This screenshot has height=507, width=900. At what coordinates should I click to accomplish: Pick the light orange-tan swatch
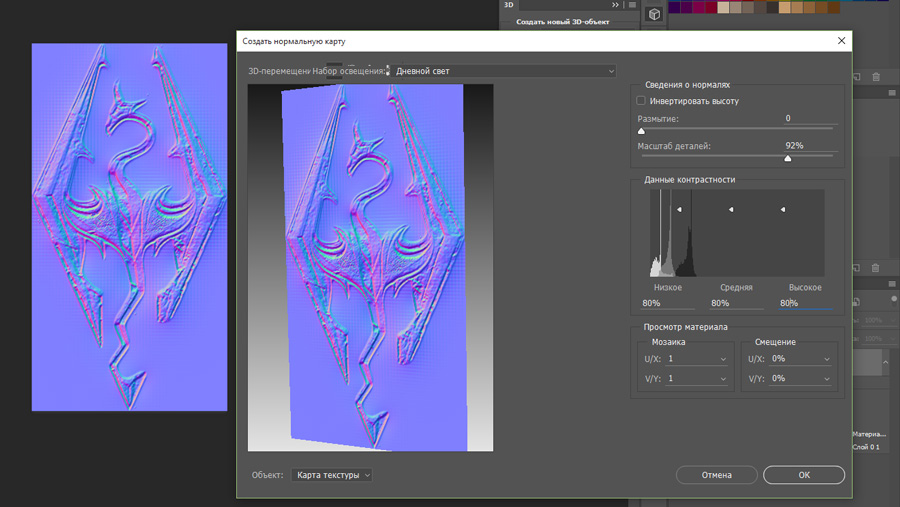point(785,7)
